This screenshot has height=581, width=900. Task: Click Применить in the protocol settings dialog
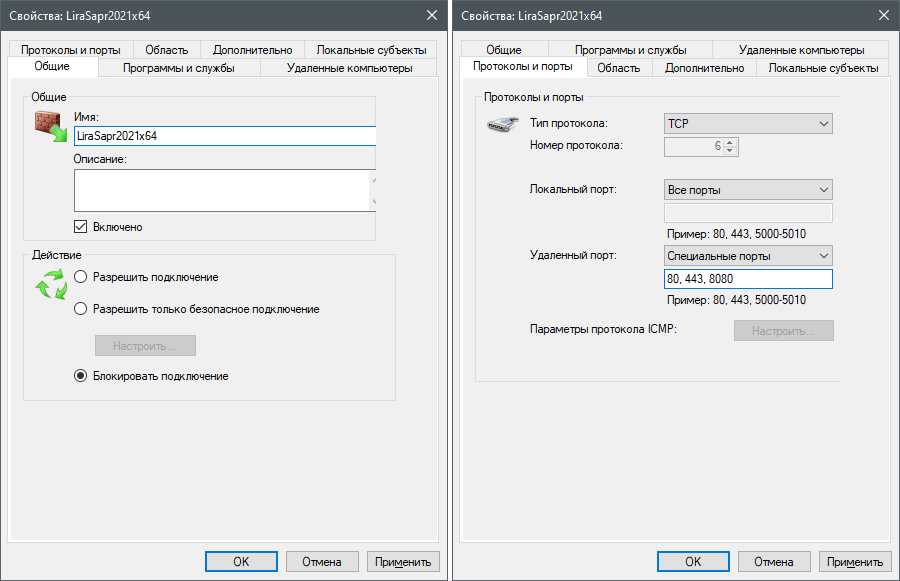coord(855,561)
